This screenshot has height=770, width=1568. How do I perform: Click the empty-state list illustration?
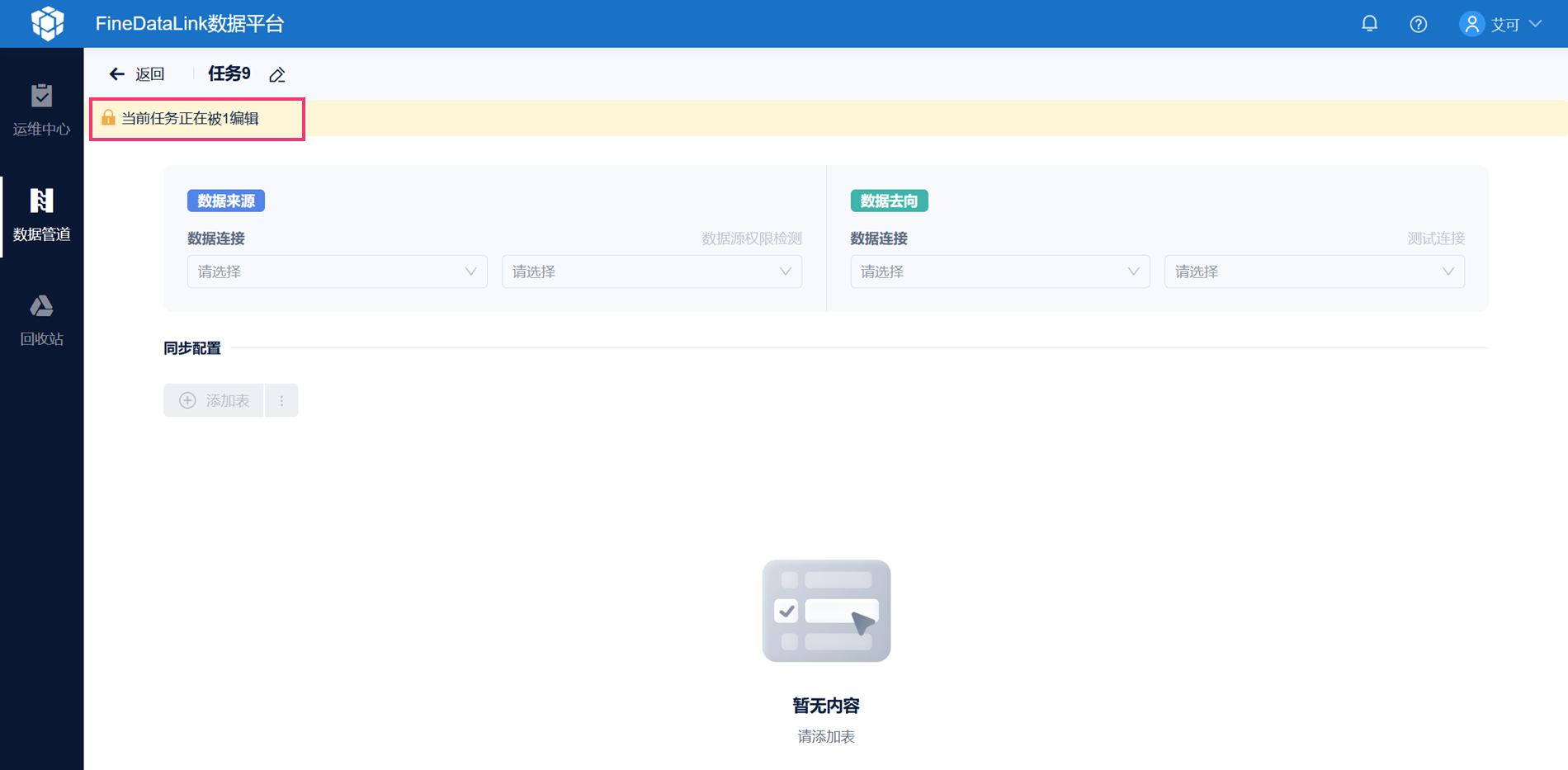[826, 611]
